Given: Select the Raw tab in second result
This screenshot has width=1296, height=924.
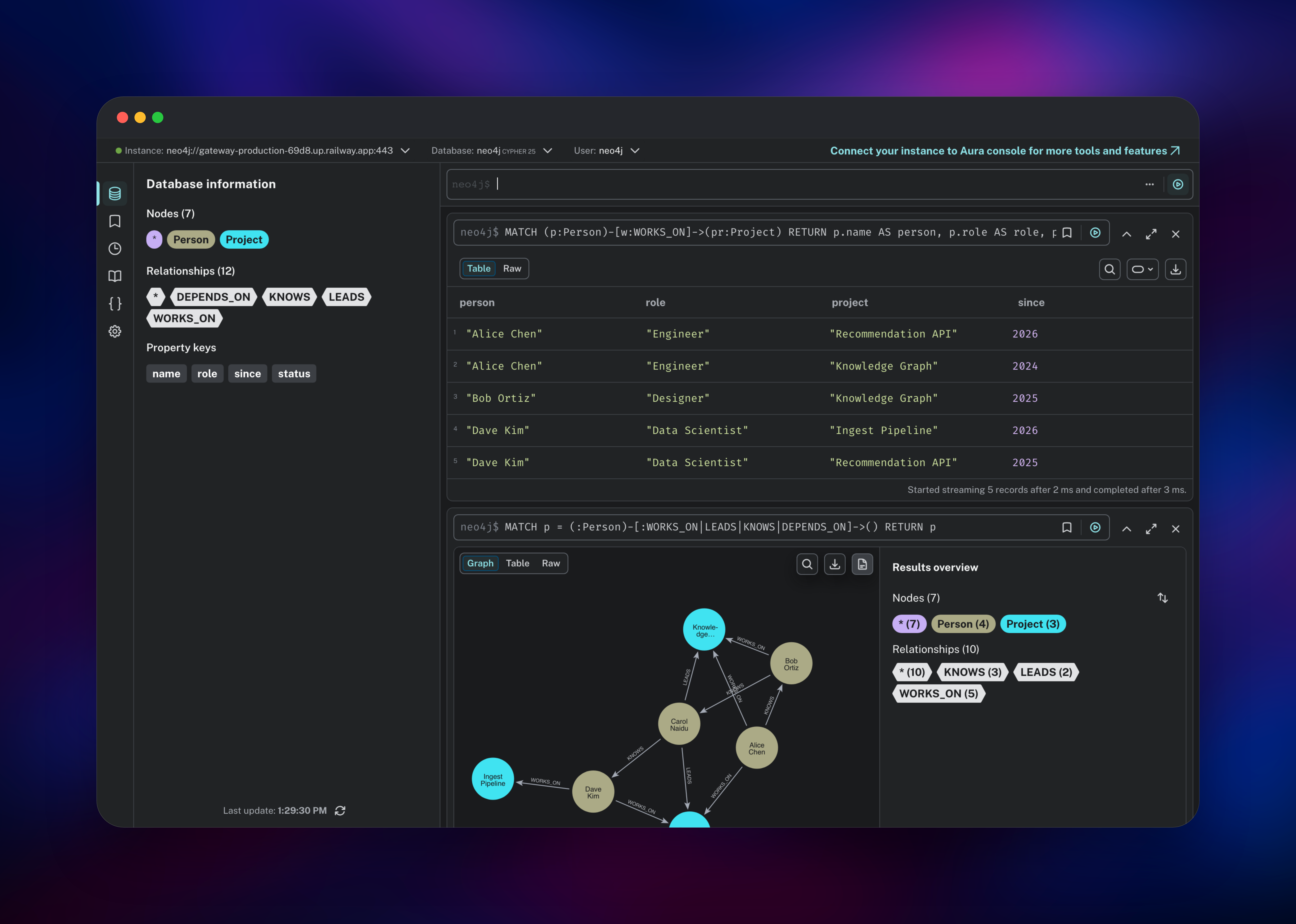Looking at the screenshot, I should 551,563.
